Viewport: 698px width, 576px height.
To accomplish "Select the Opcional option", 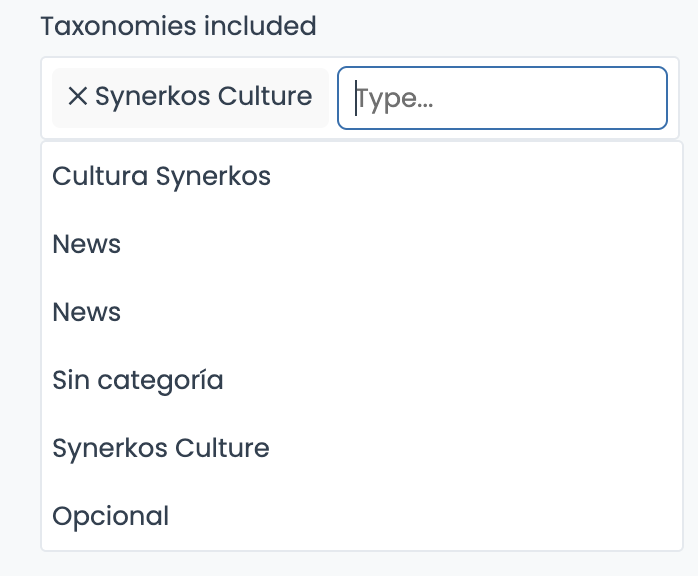I will 110,516.
